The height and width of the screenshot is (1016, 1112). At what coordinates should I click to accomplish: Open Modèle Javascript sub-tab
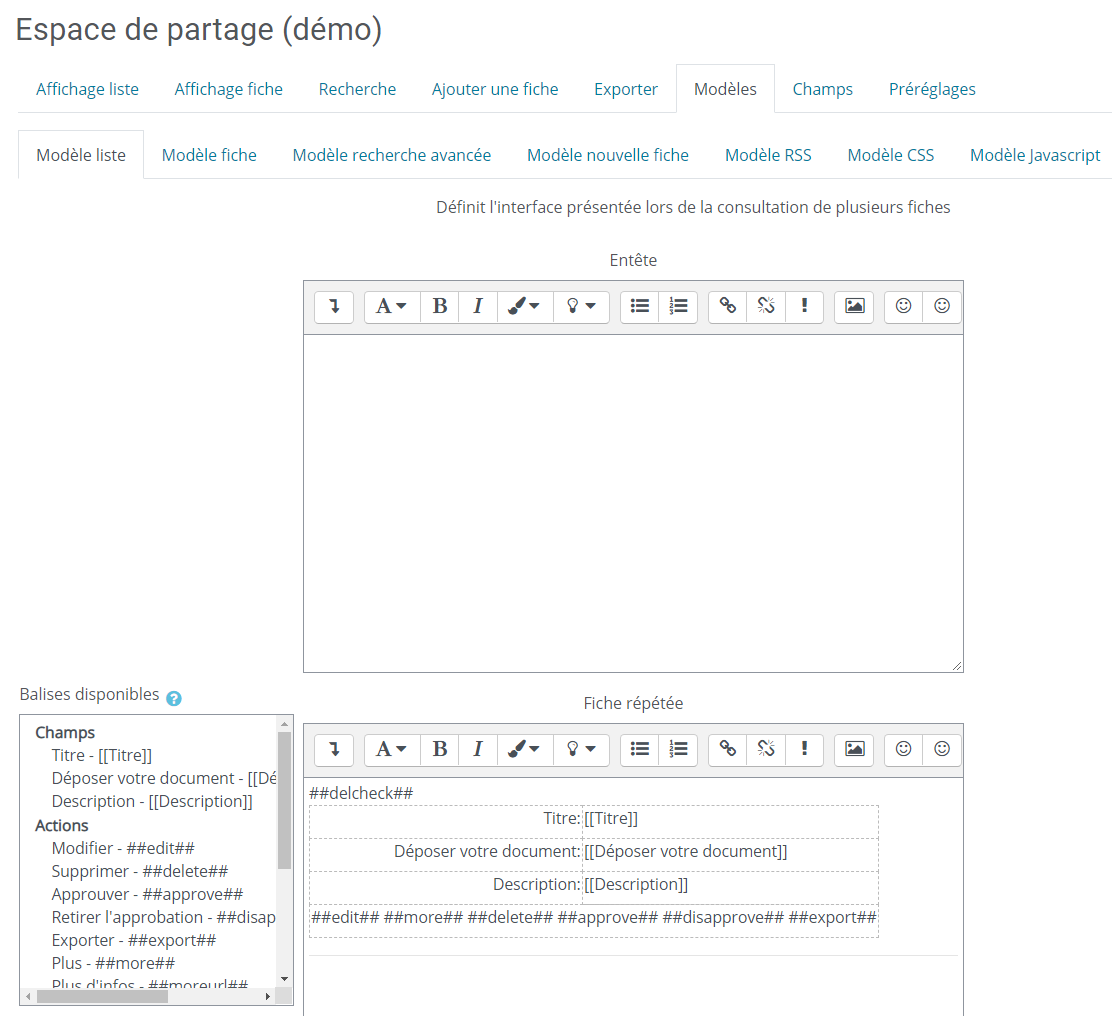[1035, 155]
